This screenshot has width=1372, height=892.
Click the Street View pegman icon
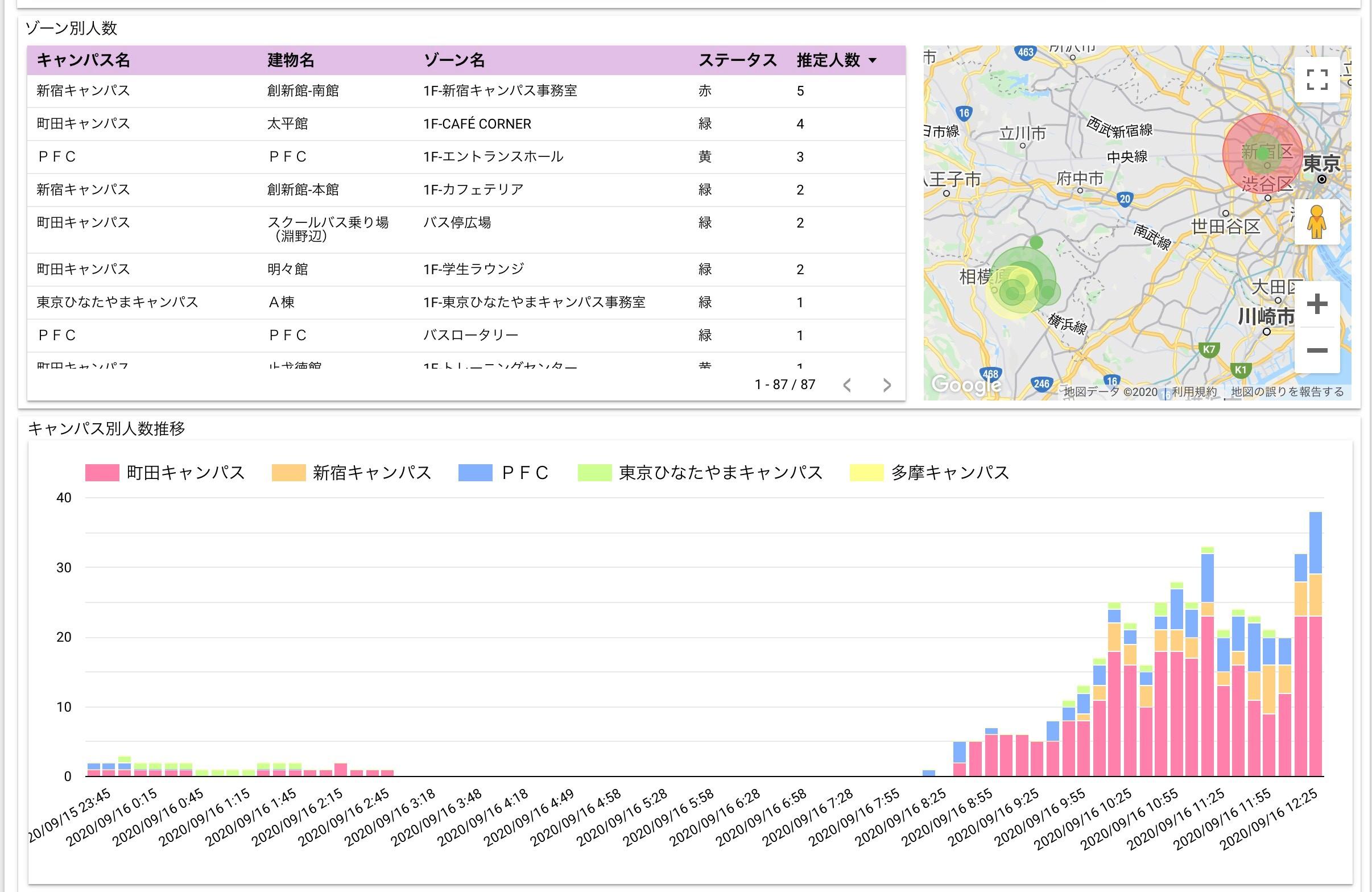[1317, 222]
